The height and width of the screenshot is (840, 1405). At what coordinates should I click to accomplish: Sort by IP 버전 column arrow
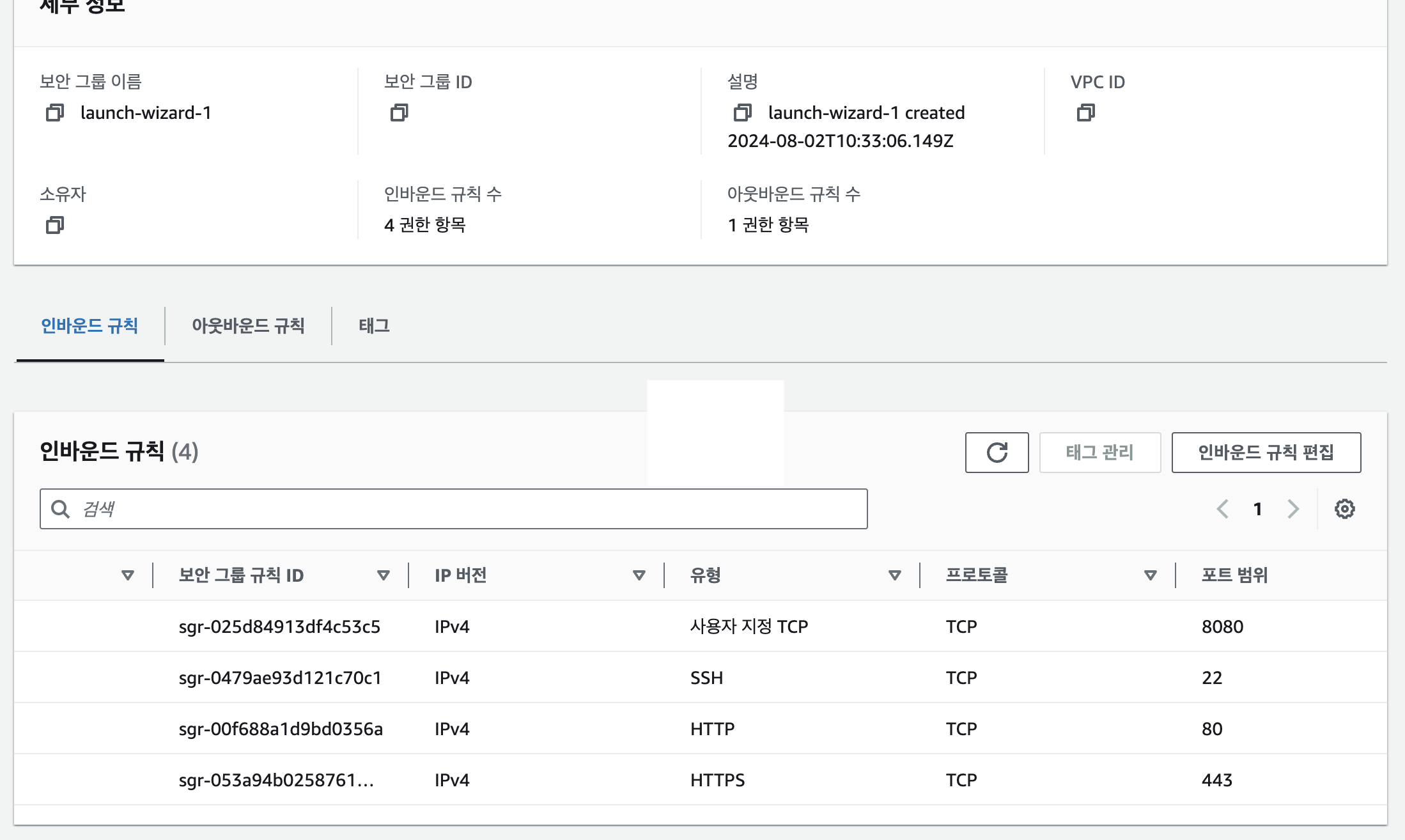[639, 575]
